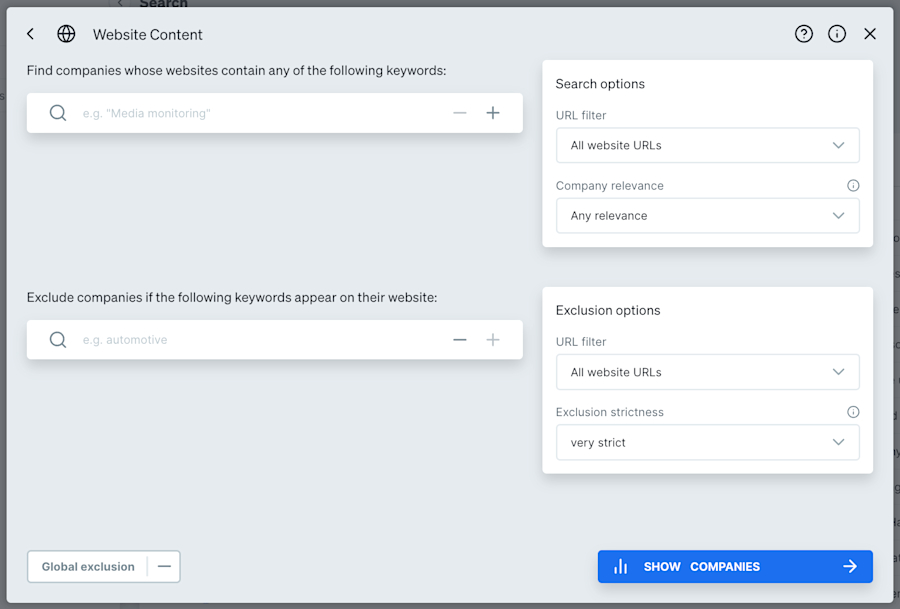This screenshot has height=609, width=900.
Task: Remove a keyword row with the minus button
Action: (x=460, y=112)
